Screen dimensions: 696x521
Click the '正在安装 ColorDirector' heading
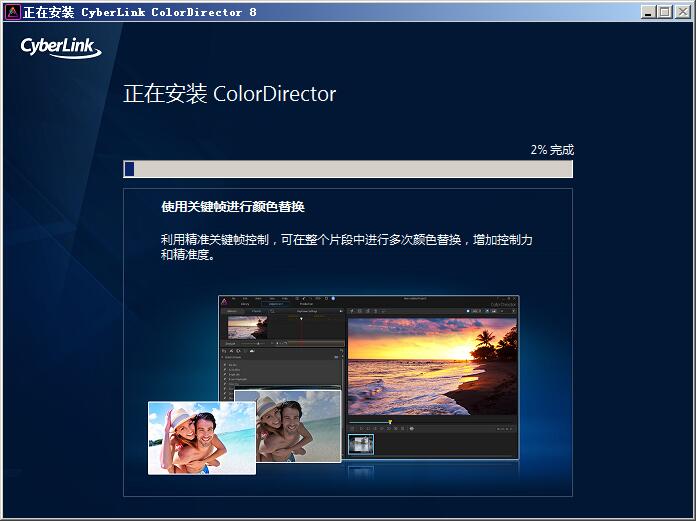click(229, 94)
